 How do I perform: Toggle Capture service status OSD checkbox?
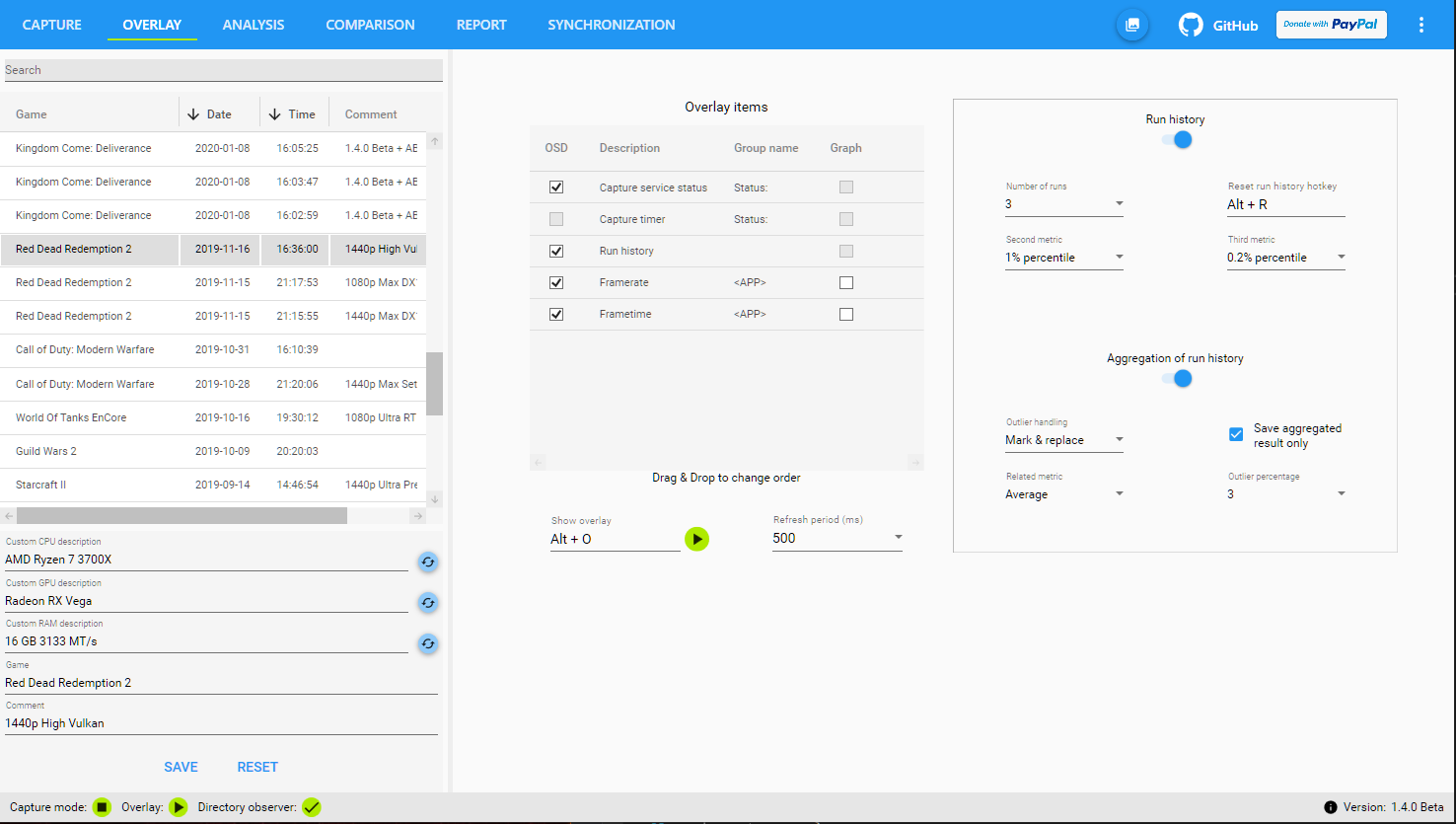click(556, 187)
